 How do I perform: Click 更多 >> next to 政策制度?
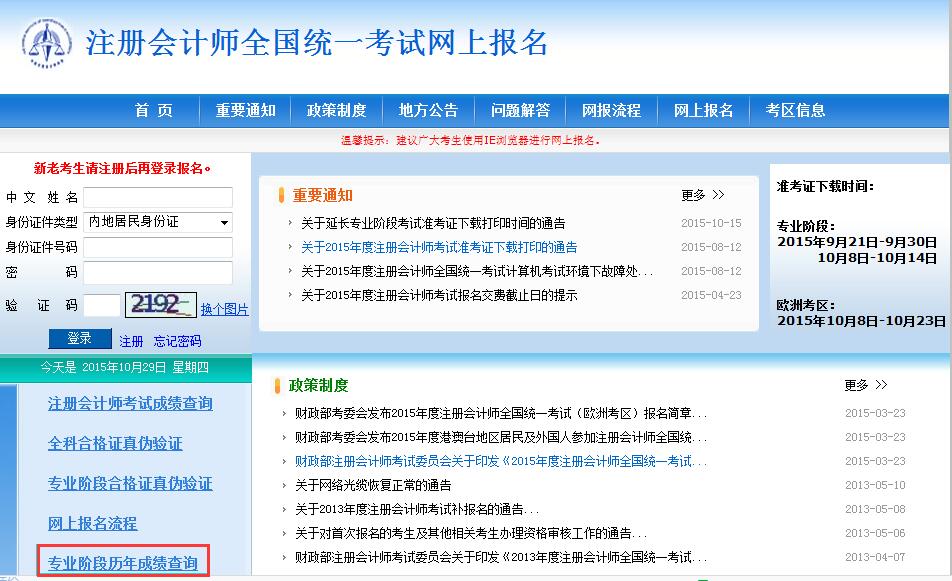pyautogui.click(x=862, y=385)
